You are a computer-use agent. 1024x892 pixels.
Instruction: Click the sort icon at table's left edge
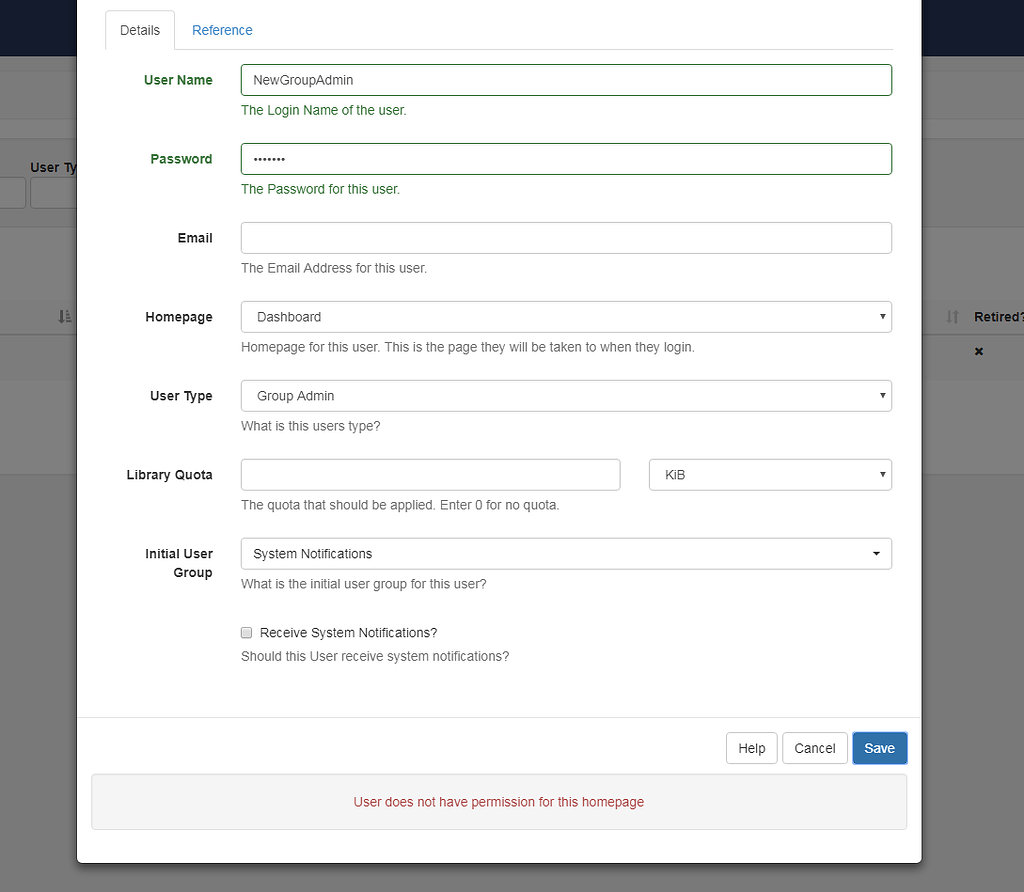click(x=64, y=317)
